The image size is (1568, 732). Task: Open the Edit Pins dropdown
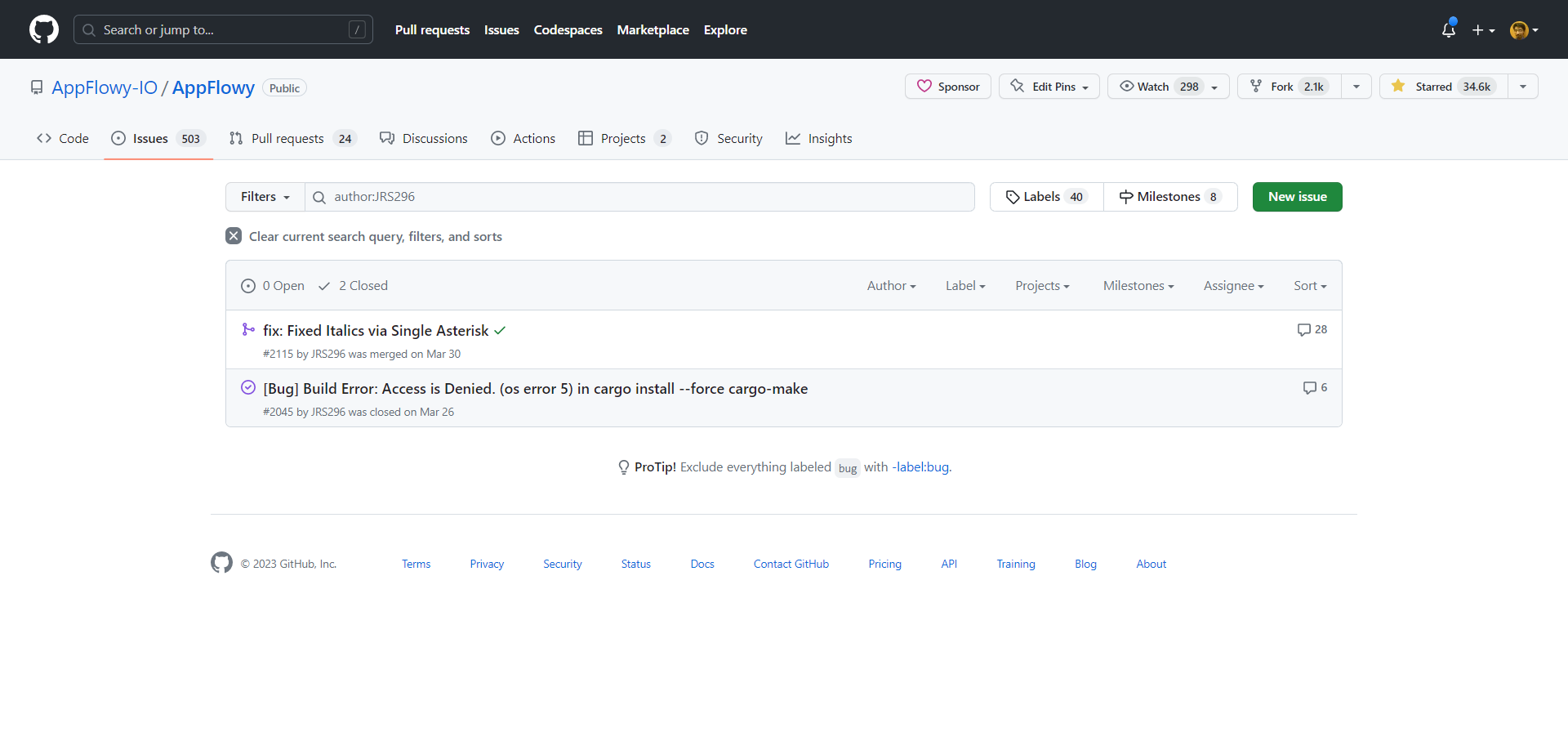1049,87
